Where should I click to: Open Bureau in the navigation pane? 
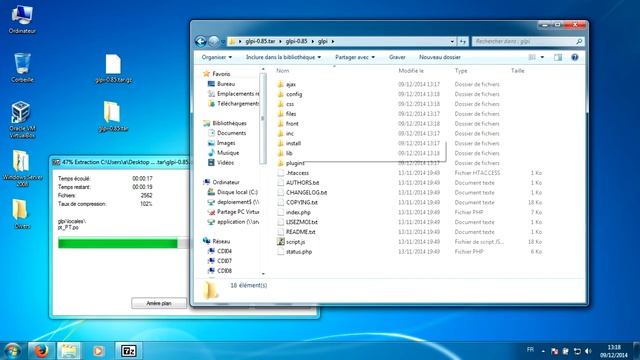(x=226, y=84)
